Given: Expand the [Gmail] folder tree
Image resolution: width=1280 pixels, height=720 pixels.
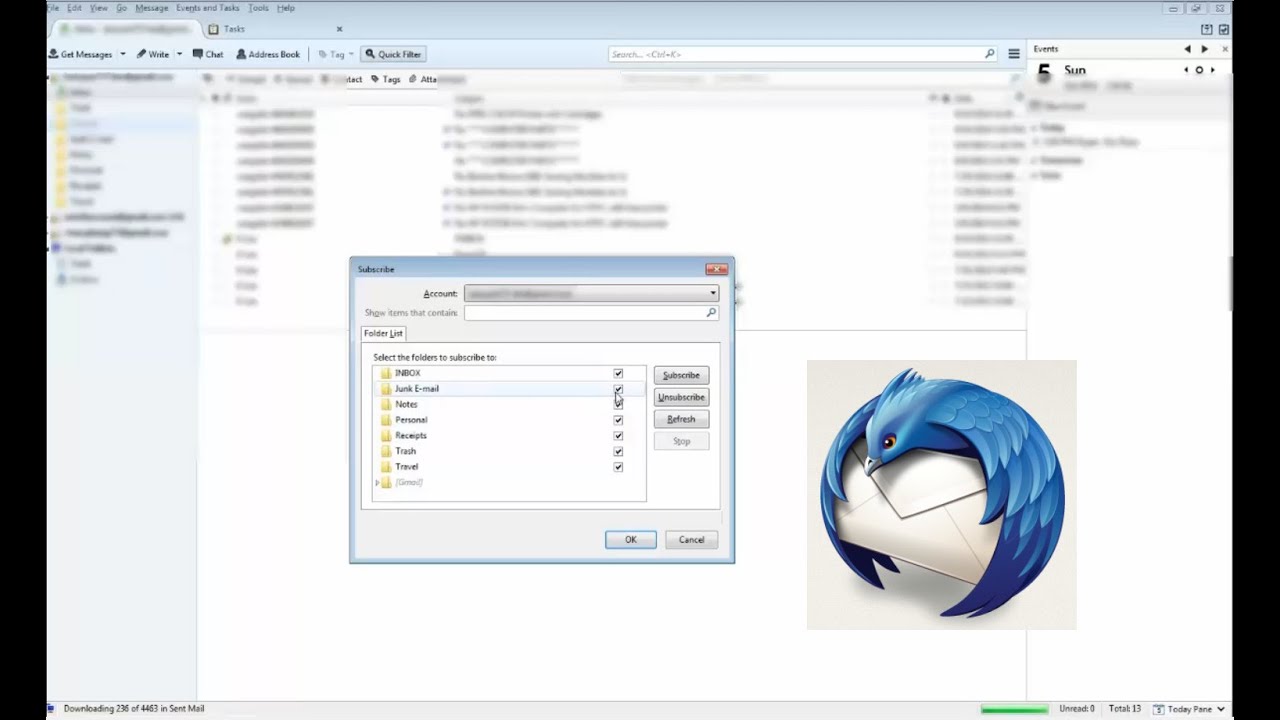Looking at the screenshot, I should pyautogui.click(x=377, y=483).
